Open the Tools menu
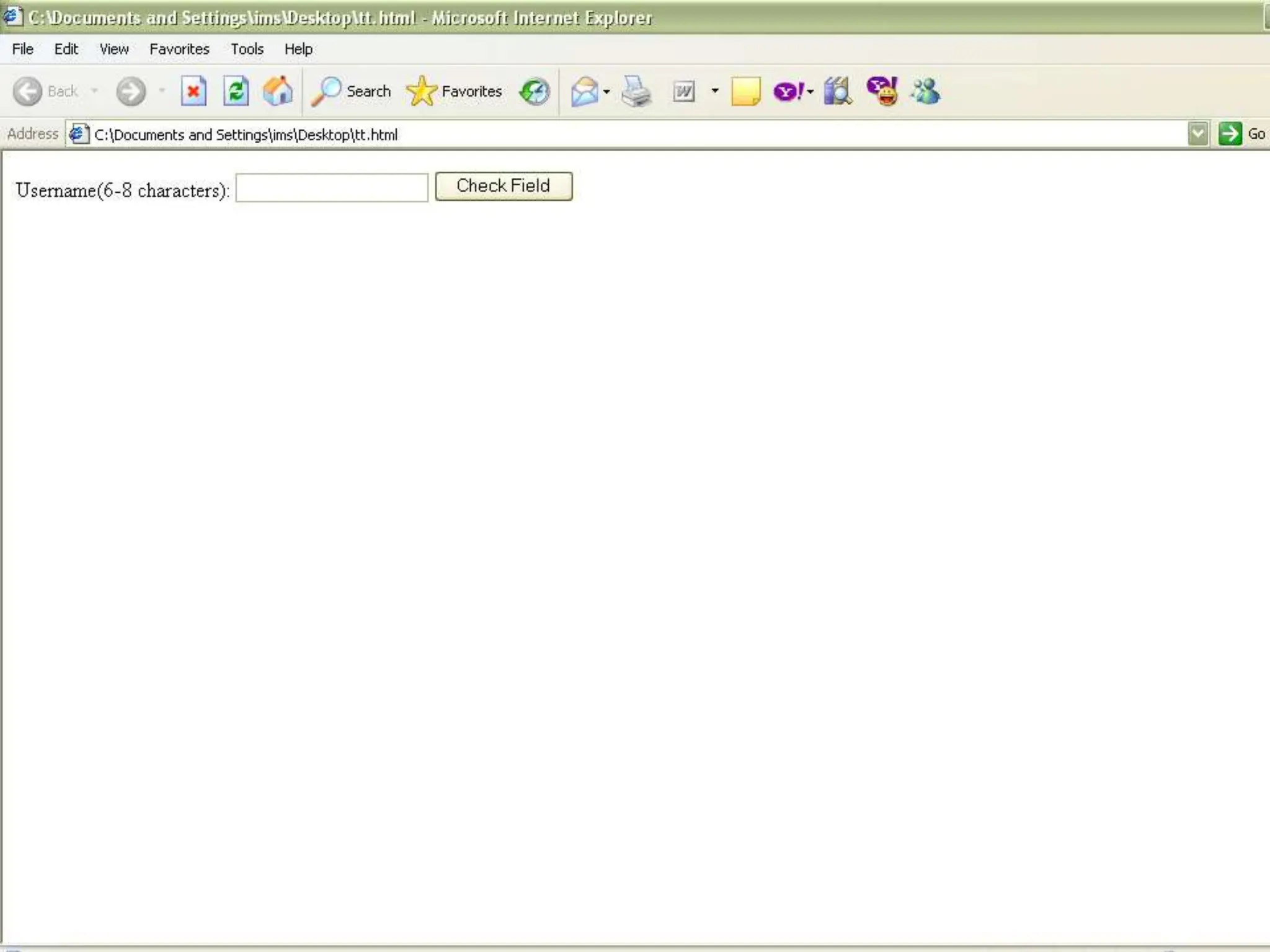Viewport: 1270px width, 952px height. click(x=247, y=49)
